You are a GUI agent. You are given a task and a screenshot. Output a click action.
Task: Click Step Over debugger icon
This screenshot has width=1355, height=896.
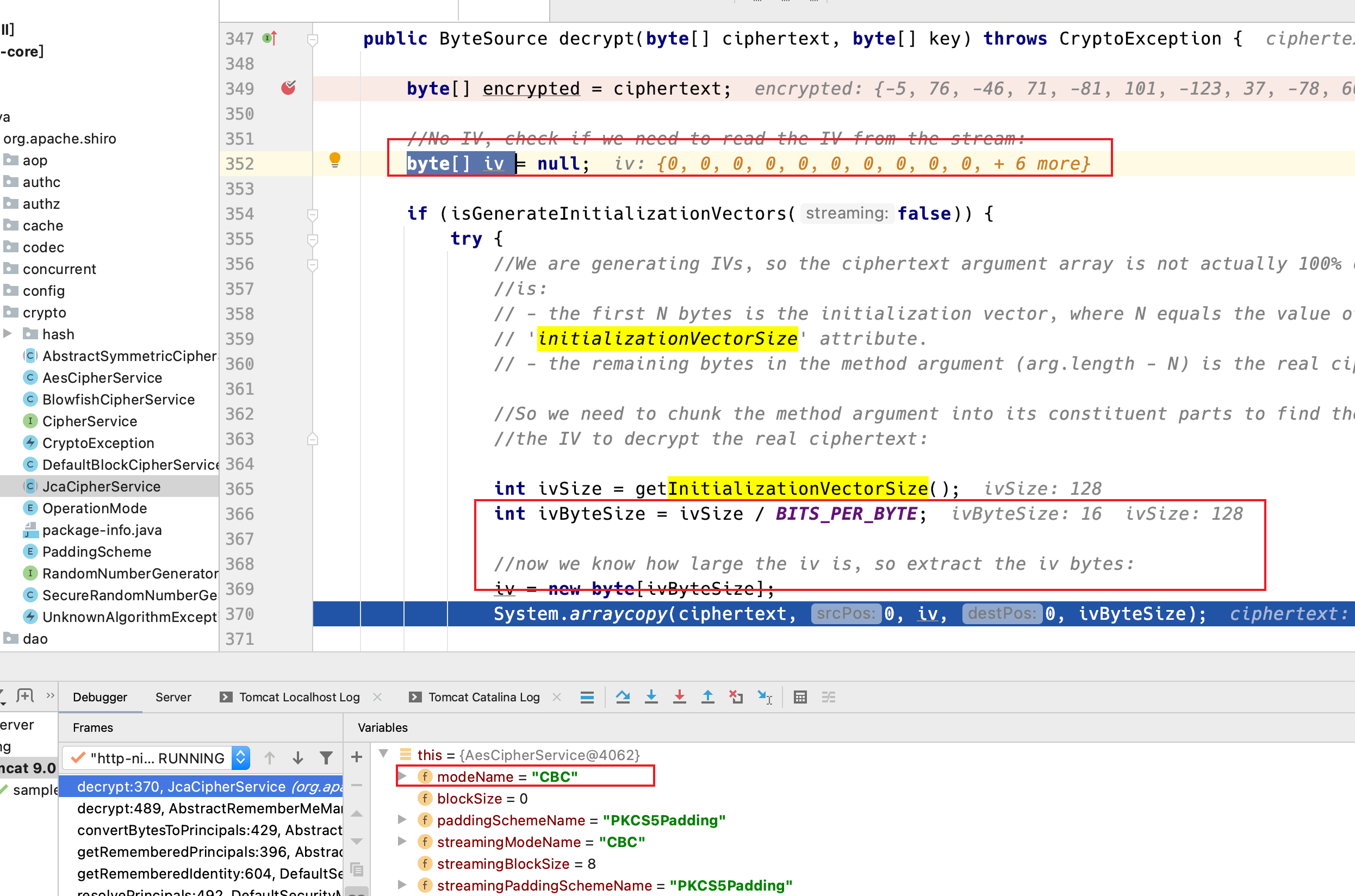point(623,696)
